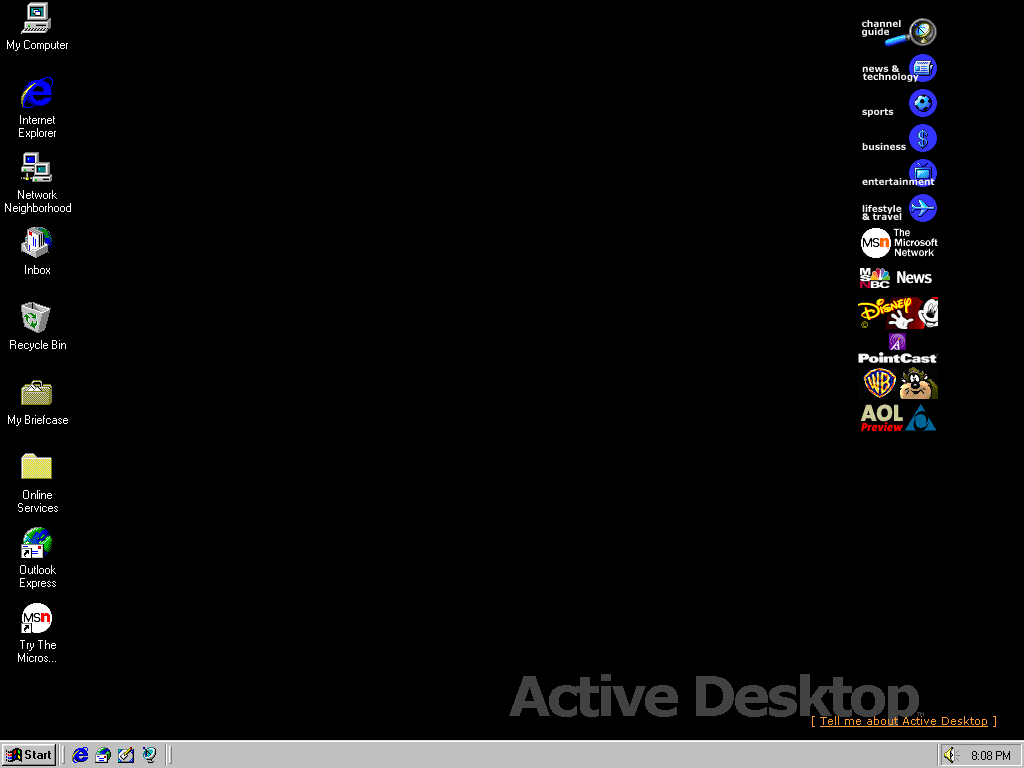Open the Warner Bros channel
The image size is (1024, 768).
pos(899,383)
